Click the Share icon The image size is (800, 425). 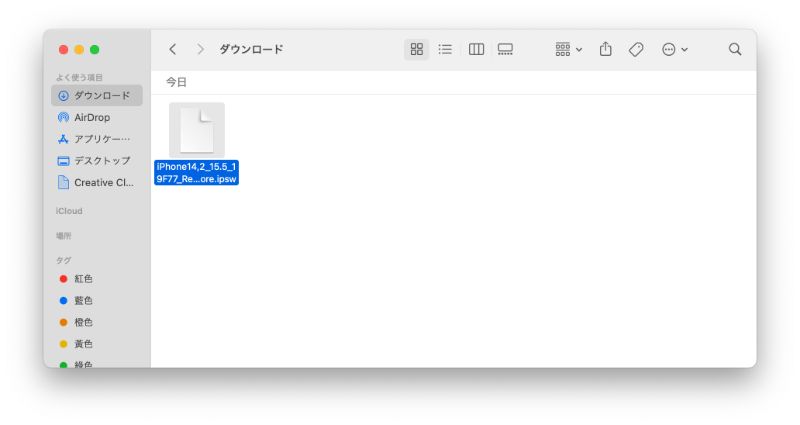606,49
